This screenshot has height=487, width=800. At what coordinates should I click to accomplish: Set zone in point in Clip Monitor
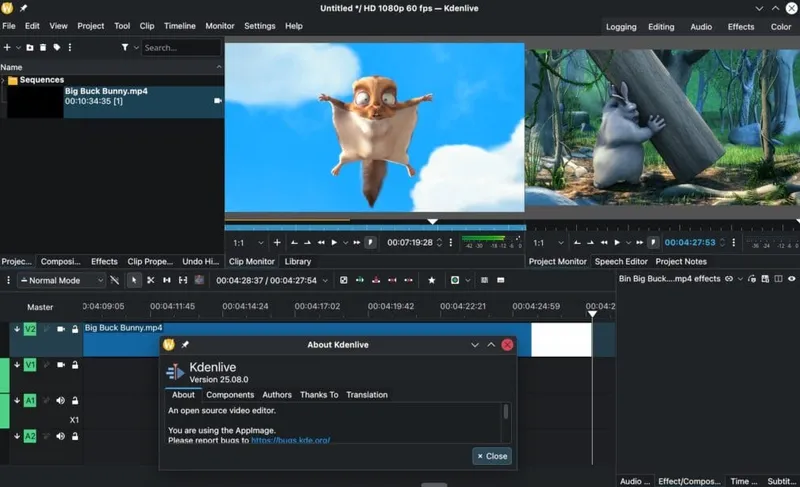294,243
